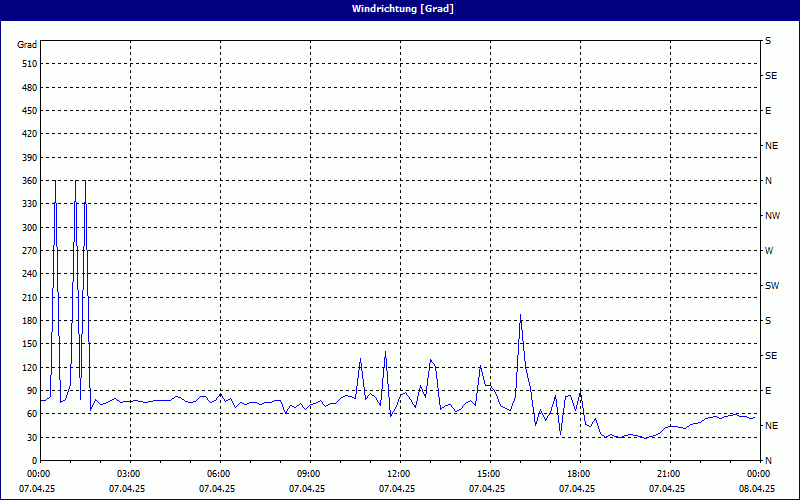Viewport: 800px width, 500px height.
Task: Click the 12:00 time axis label
Action: click(x=399, y=474)
